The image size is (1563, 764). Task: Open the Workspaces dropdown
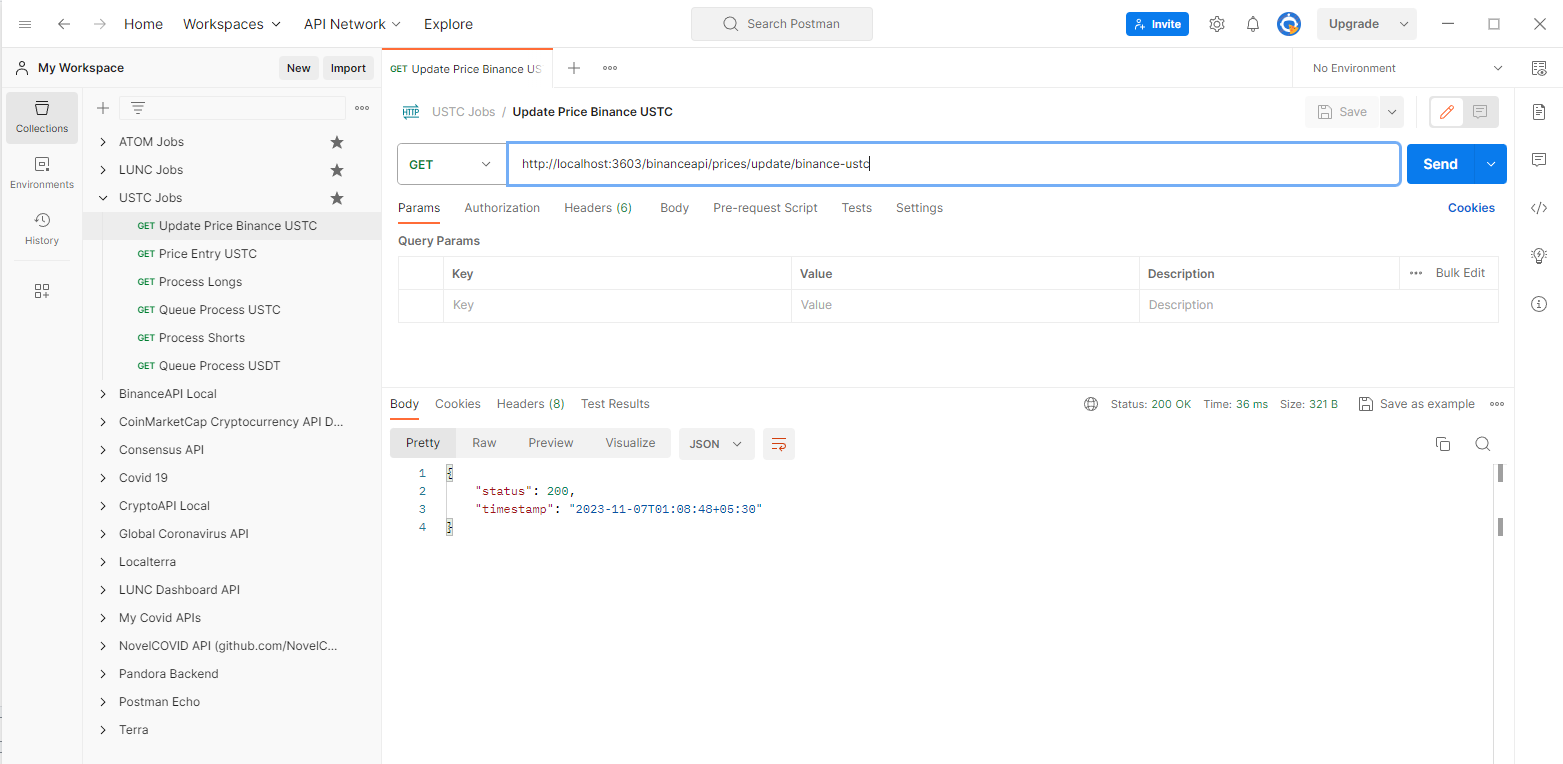click(232, 24)
